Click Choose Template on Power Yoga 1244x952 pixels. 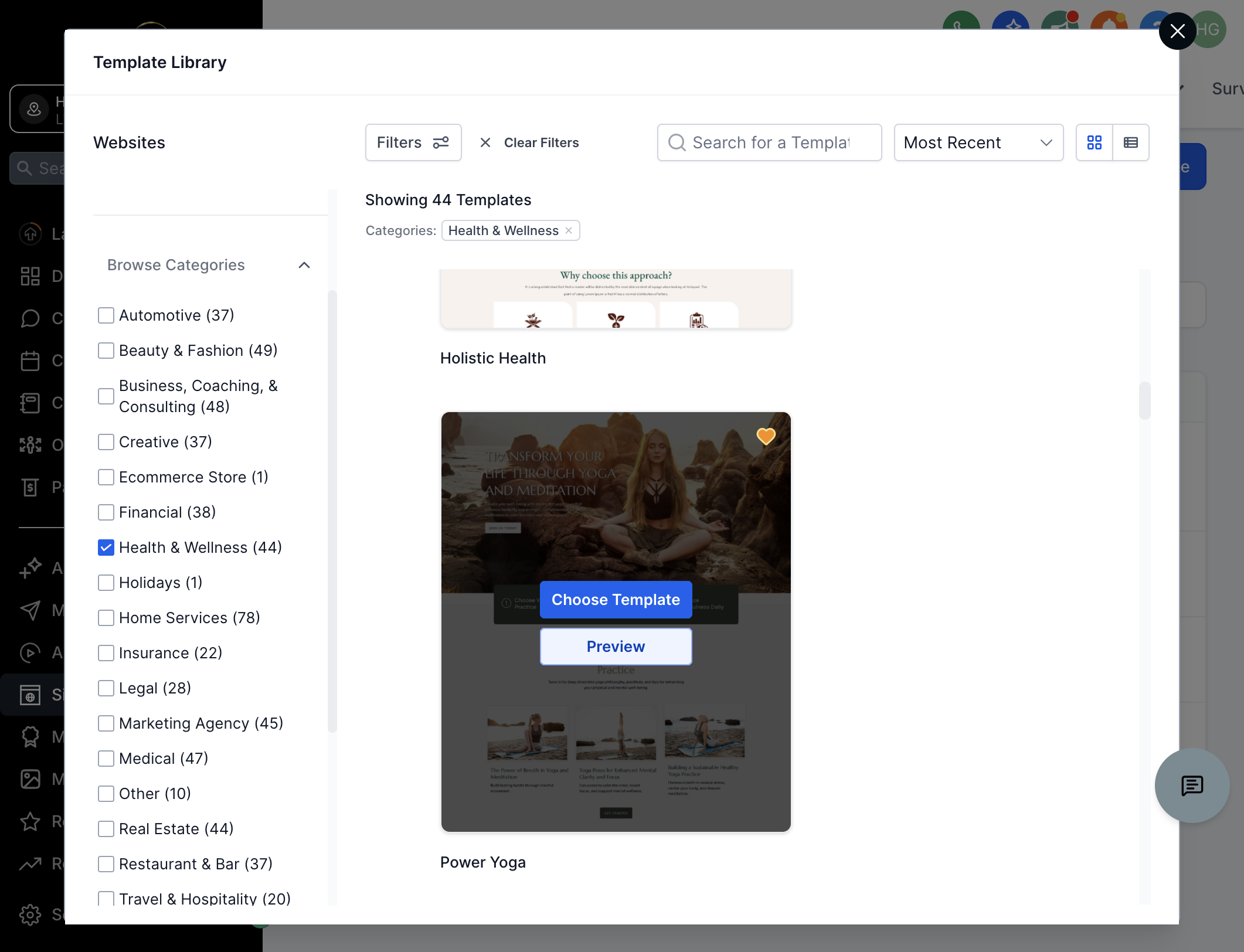(616, 600)
